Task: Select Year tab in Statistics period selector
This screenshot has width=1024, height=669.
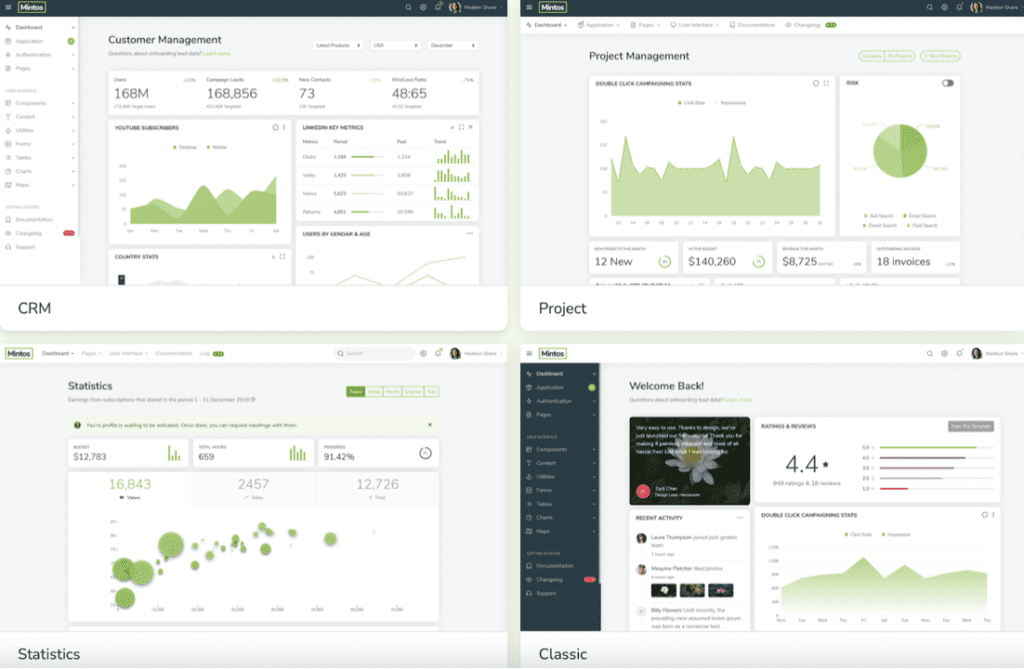Action: point(432,391)
